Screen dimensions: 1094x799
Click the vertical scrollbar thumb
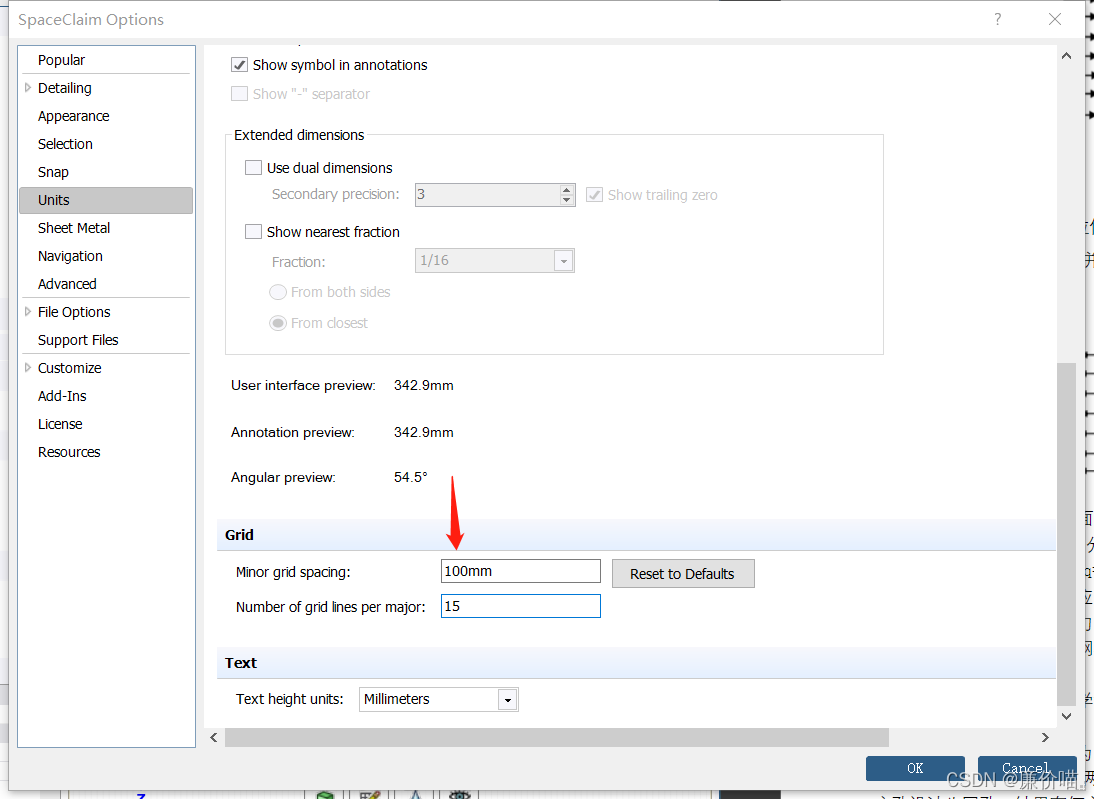1066,534
